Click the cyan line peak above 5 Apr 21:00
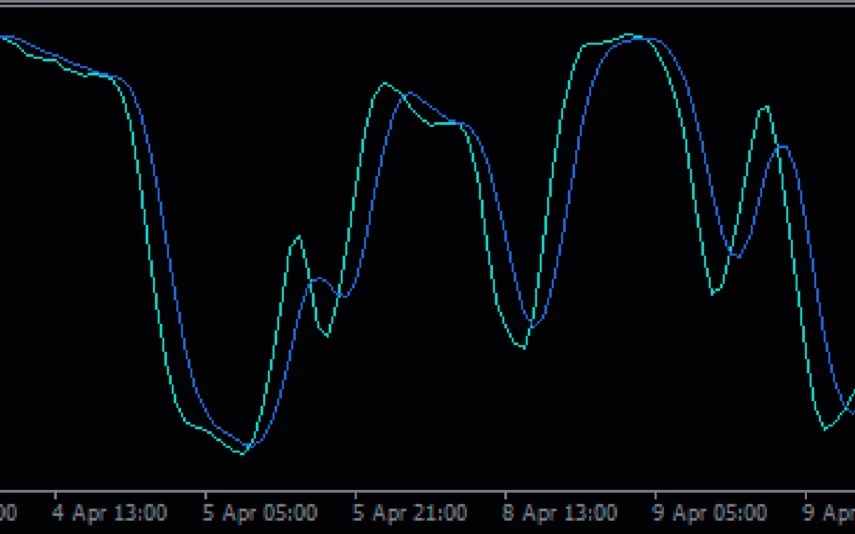Screen dimensions: 855x534 click(x=385, y=83)
